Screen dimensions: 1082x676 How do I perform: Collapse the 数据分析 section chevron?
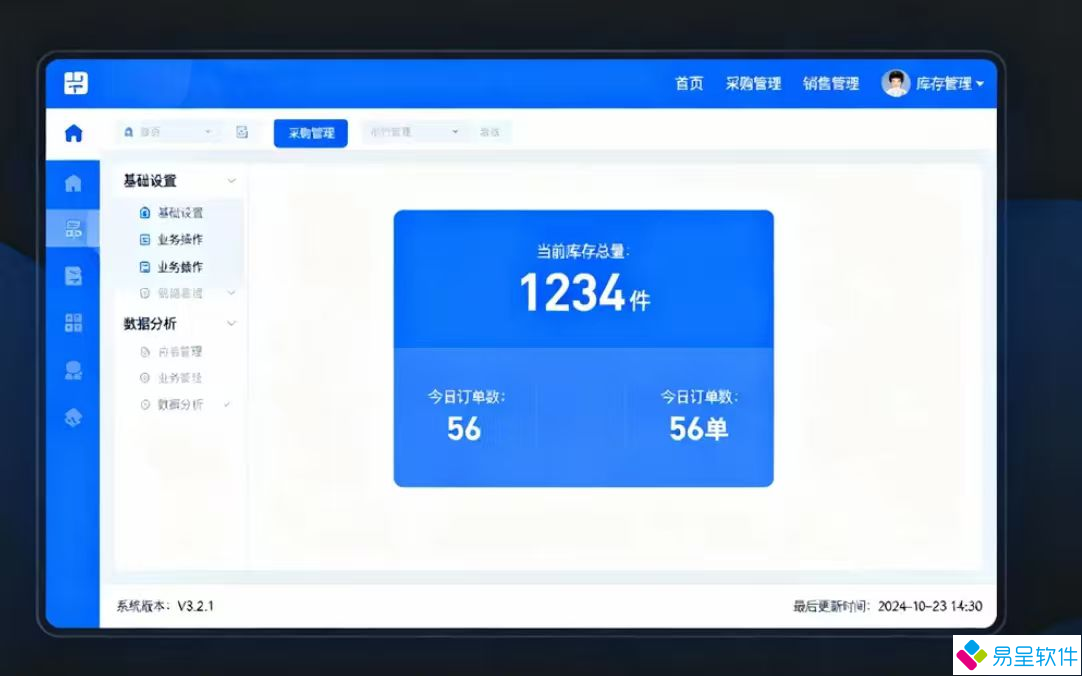(x=232, y=324)
